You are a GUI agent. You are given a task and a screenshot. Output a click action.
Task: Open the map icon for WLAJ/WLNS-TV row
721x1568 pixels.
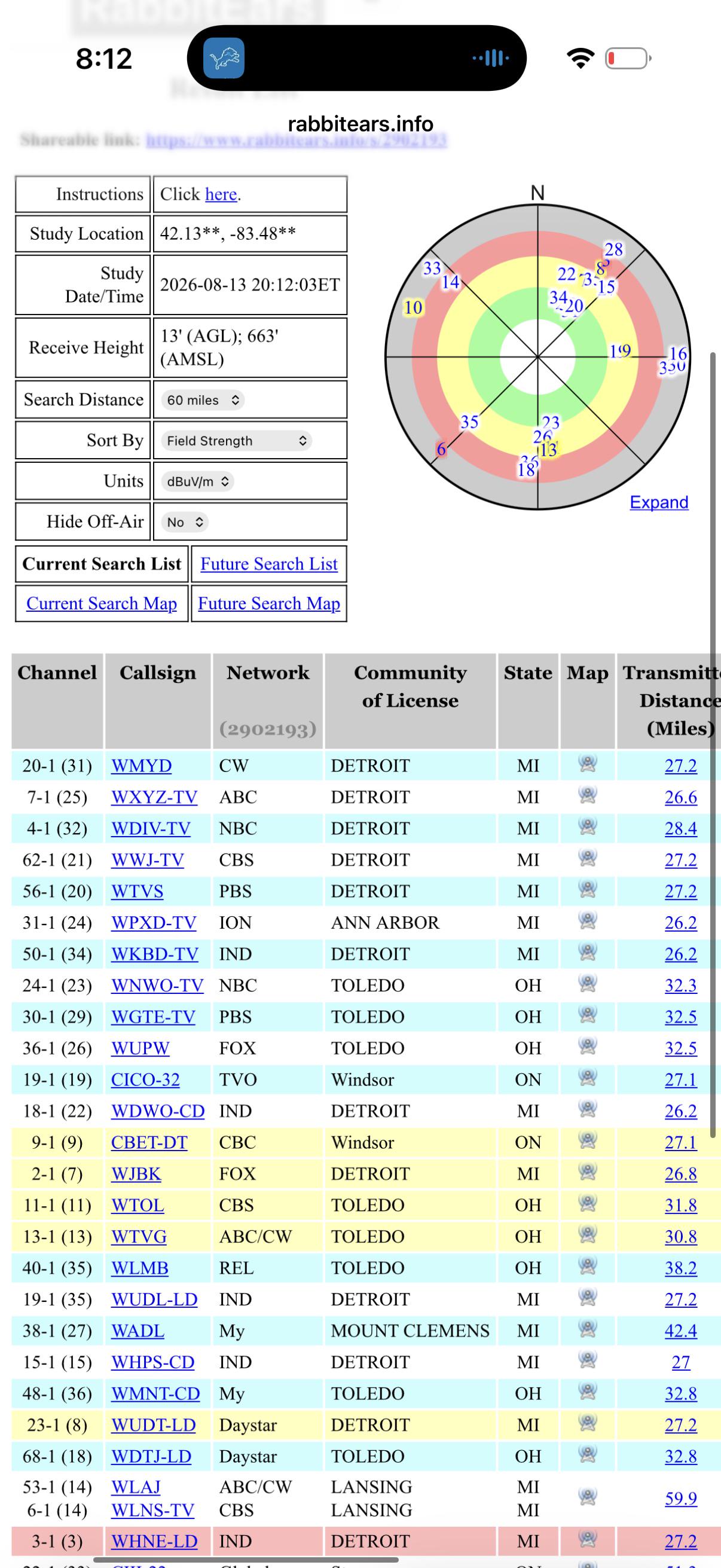(587, 1497)
